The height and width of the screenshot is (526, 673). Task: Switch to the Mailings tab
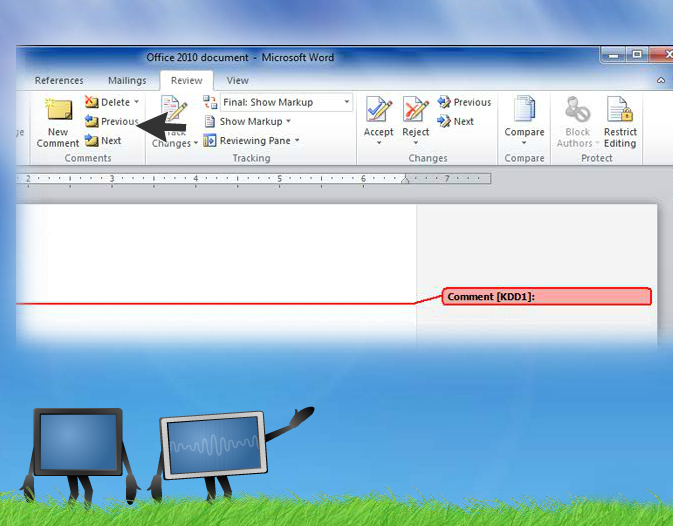(x=127, y=81)
